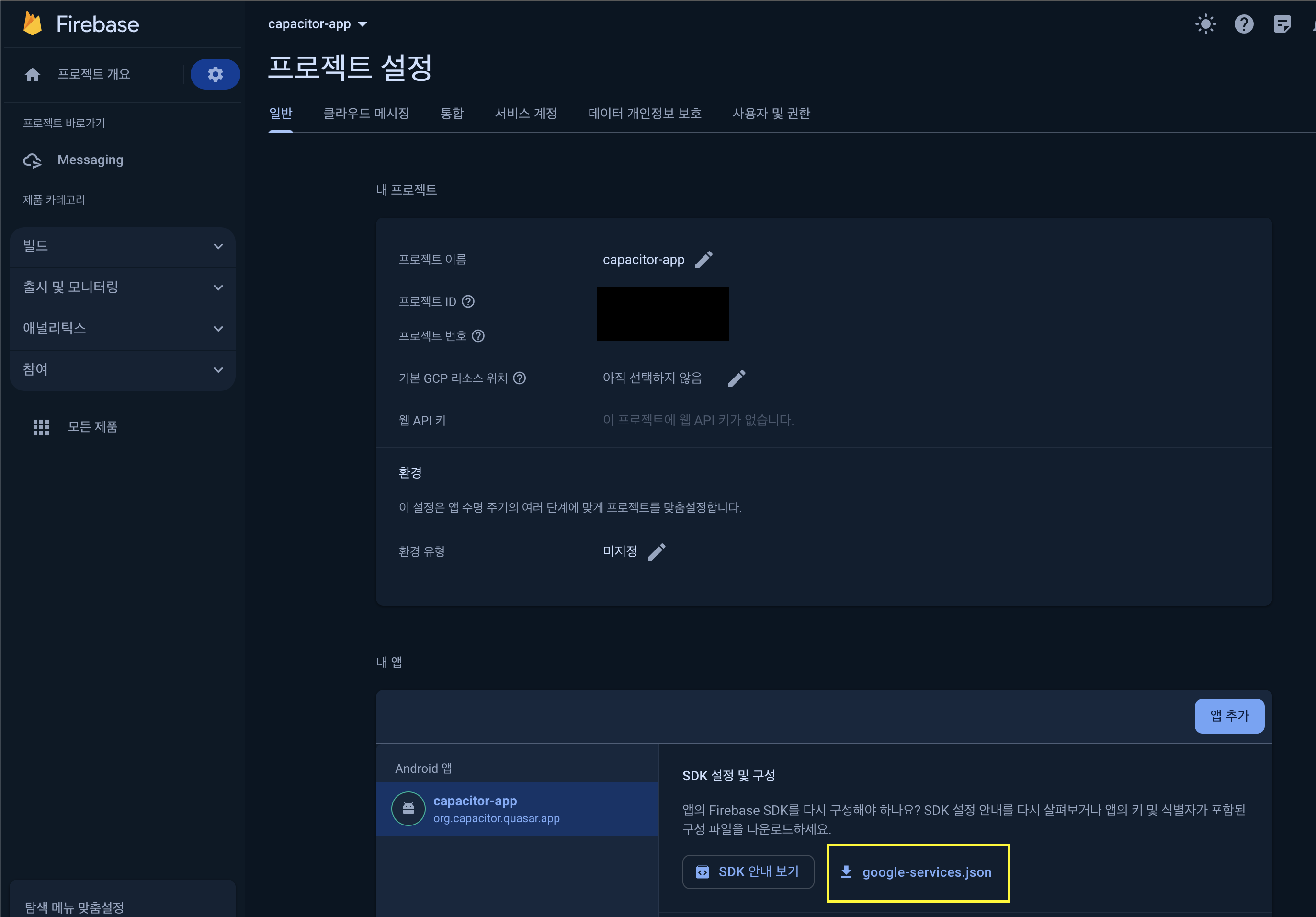
Task: Edit default GCP resource location pencil
Action: pyautogui.click(x=737, y=378)
